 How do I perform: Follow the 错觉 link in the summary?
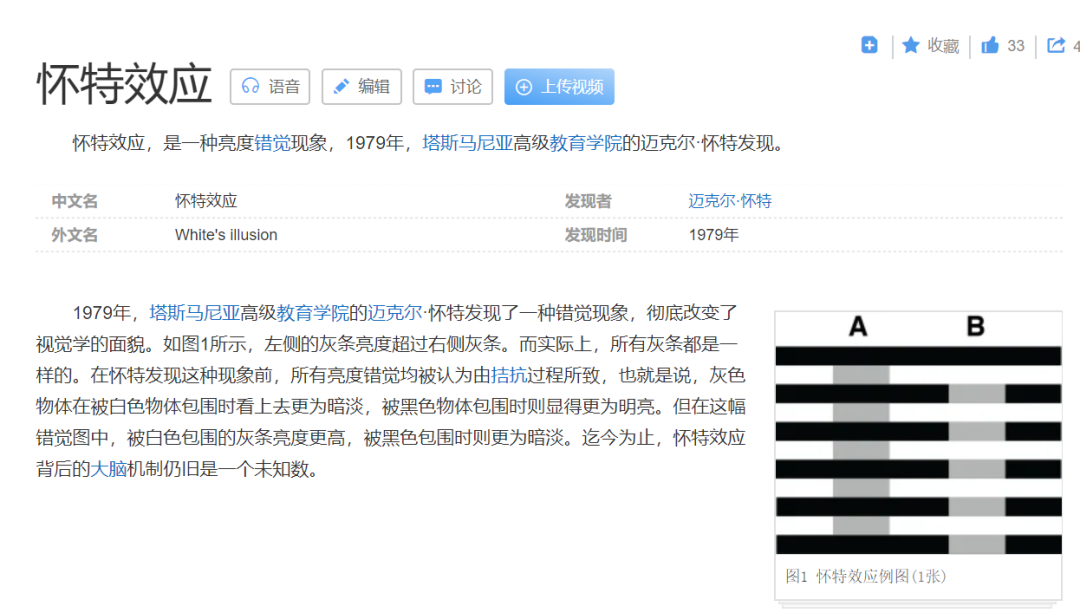[x=273, y=143]
